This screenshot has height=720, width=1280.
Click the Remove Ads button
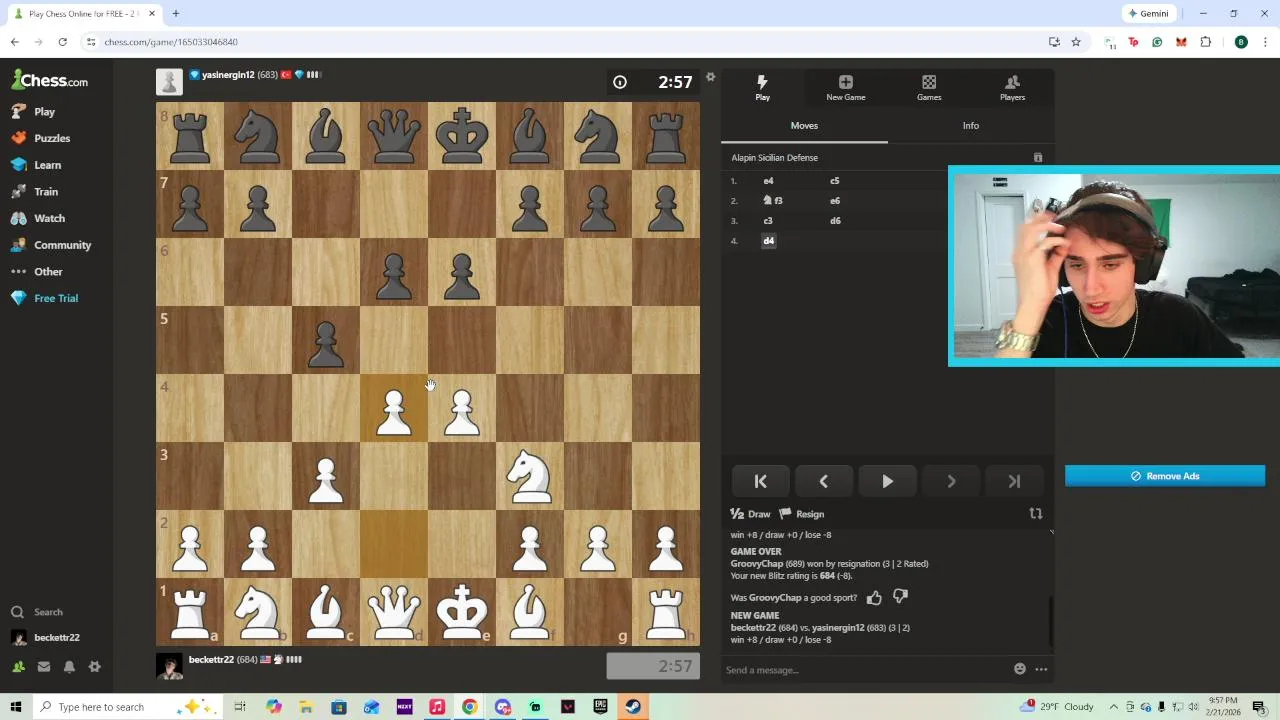(x=1165, y=476)
